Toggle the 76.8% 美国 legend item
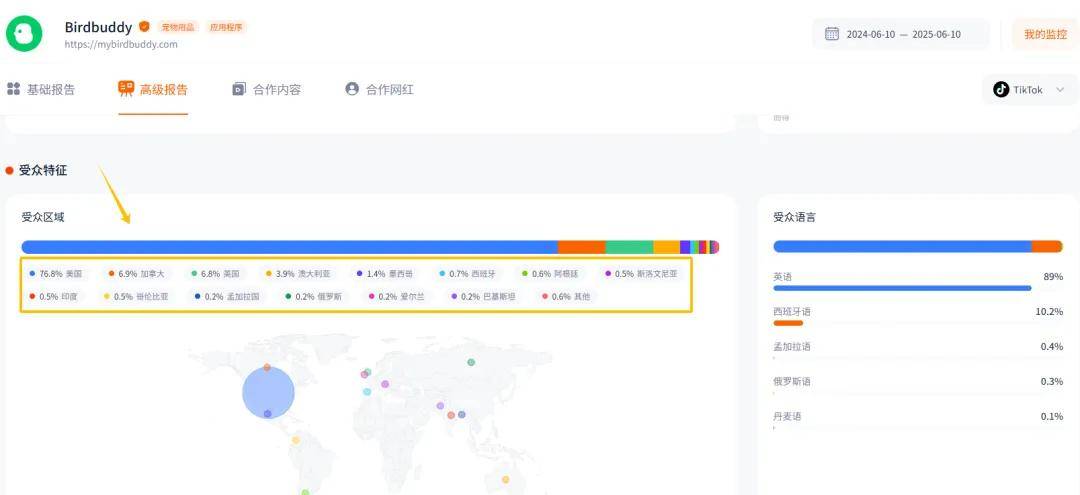 [x=56, y=273]
